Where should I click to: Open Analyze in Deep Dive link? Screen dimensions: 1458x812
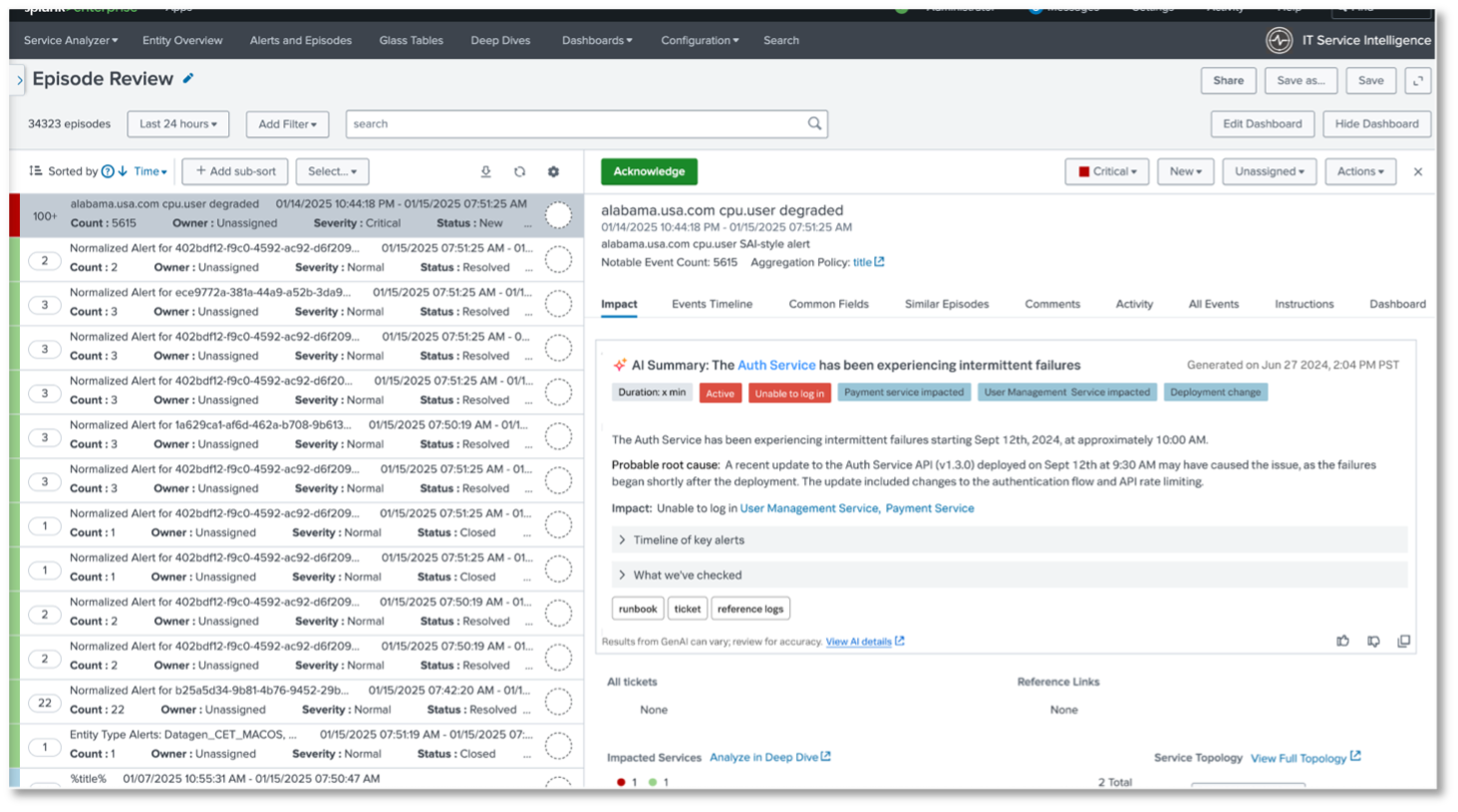tap(769, 757)
